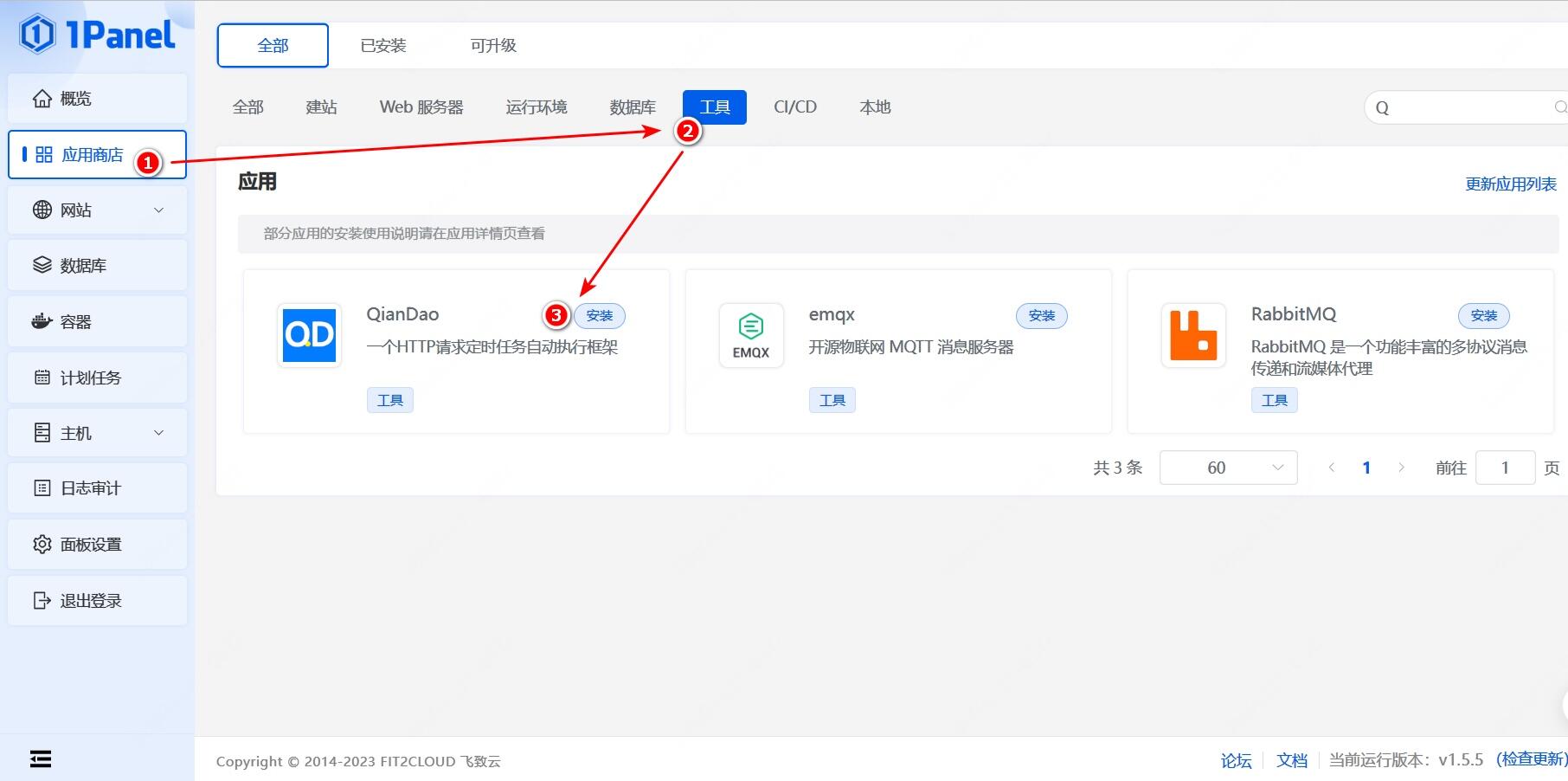The image size is (1568, 781).
Task: Go to 面板设置 panel settings
Action: click(x=98, y=545)
